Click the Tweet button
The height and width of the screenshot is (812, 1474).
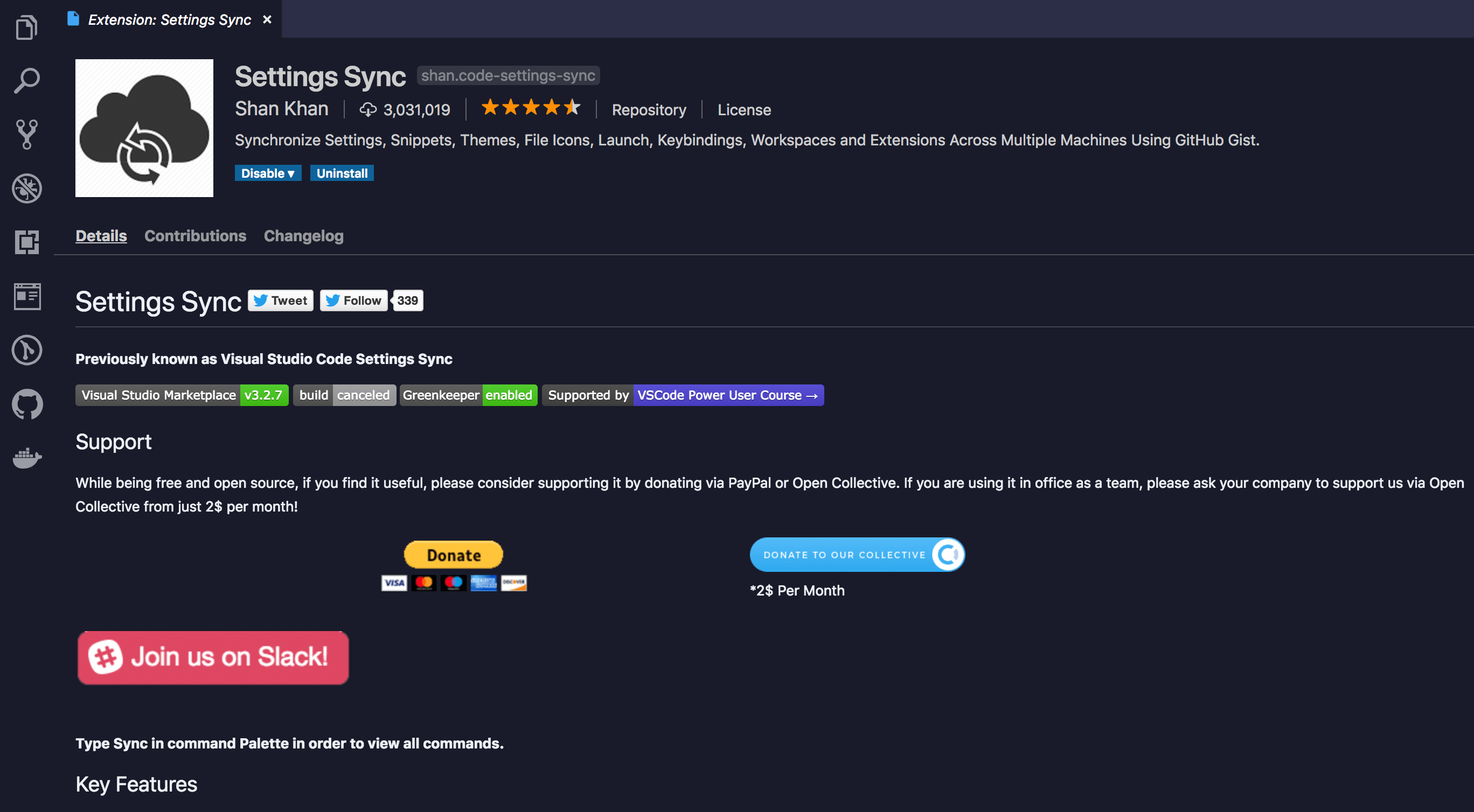(281, 300)
